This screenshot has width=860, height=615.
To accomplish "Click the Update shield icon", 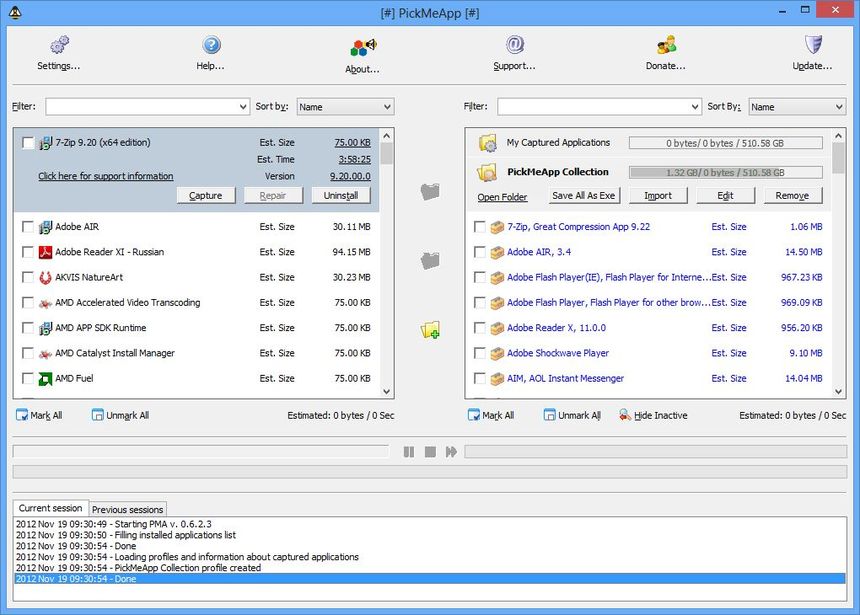I will pyautogui.click(x=813, y=45).
